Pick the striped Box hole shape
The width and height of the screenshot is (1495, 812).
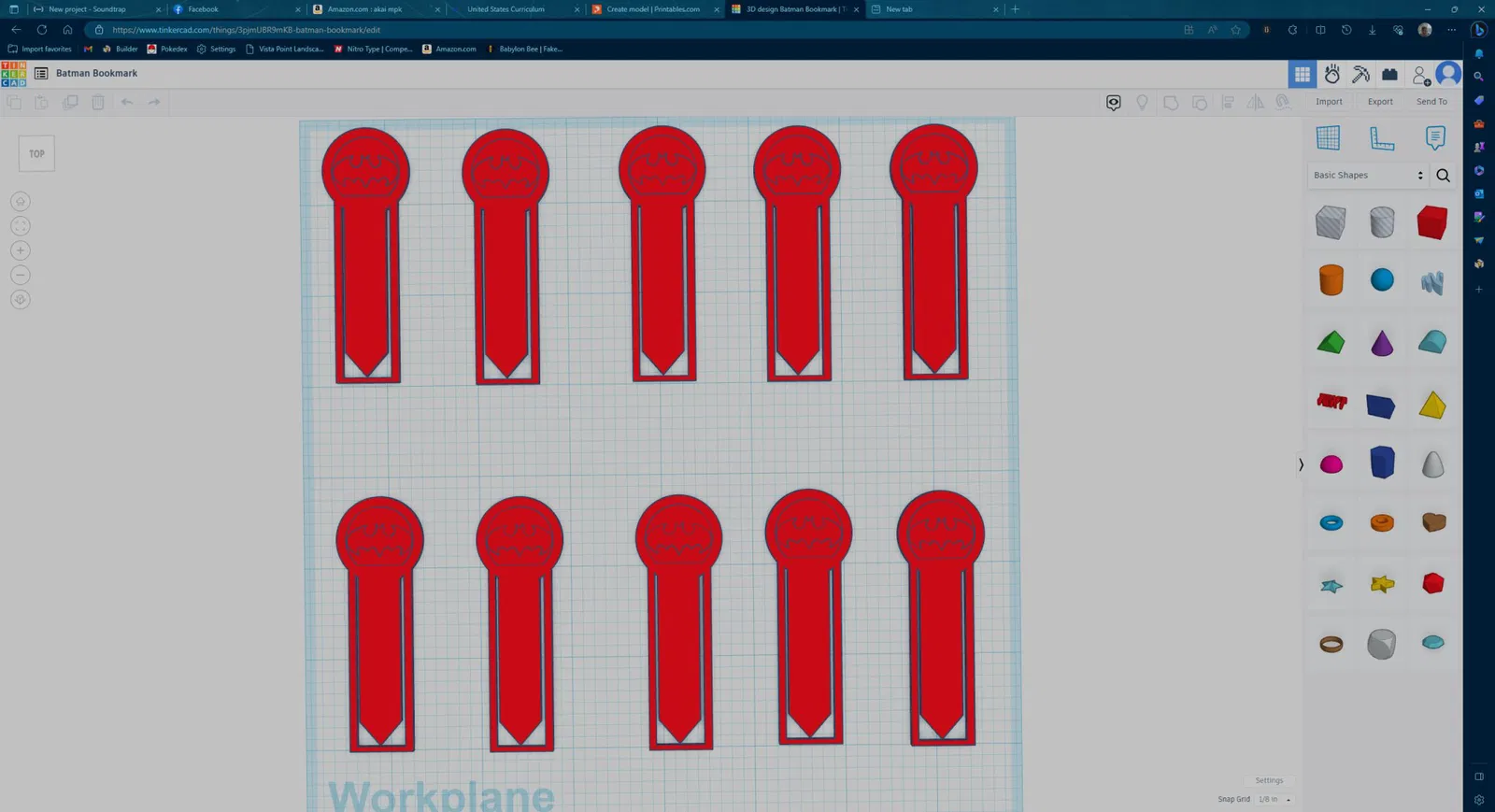[x=1331, y=222]
